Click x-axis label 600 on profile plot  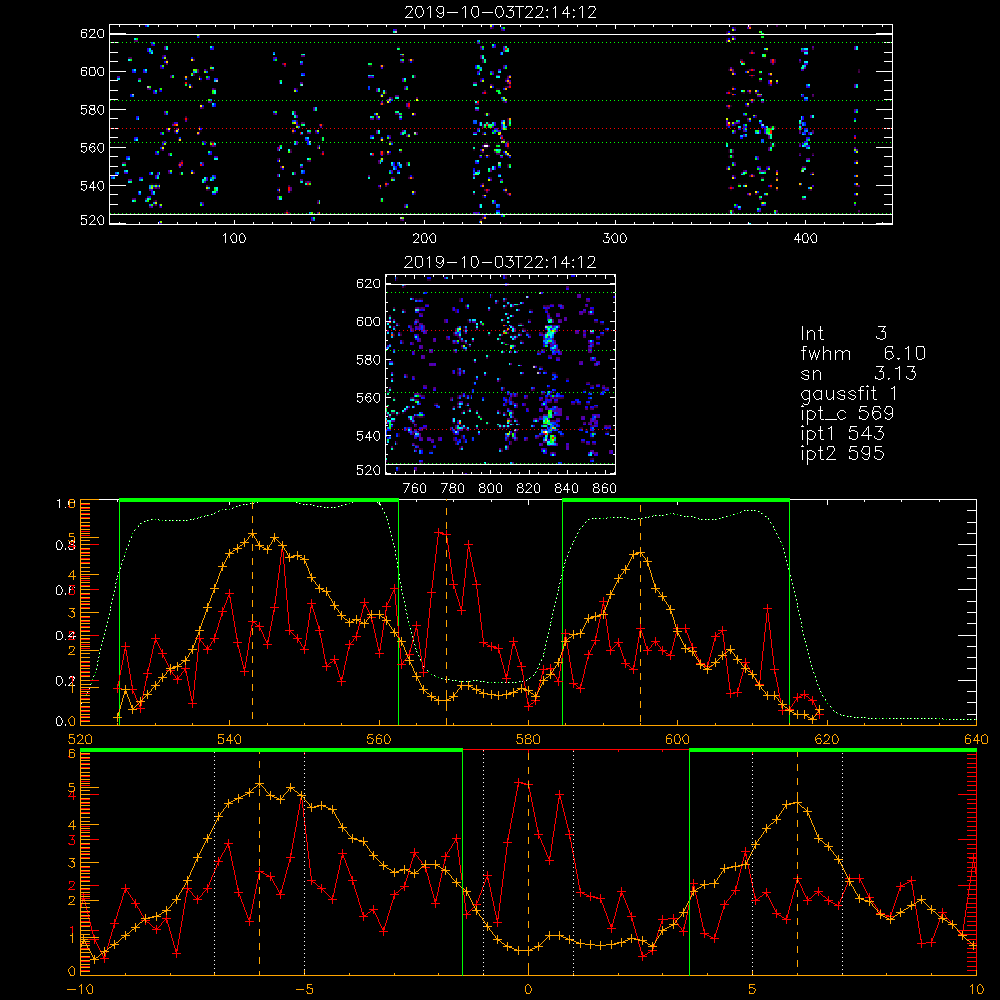pyautogui.click(x=677, y=739)
